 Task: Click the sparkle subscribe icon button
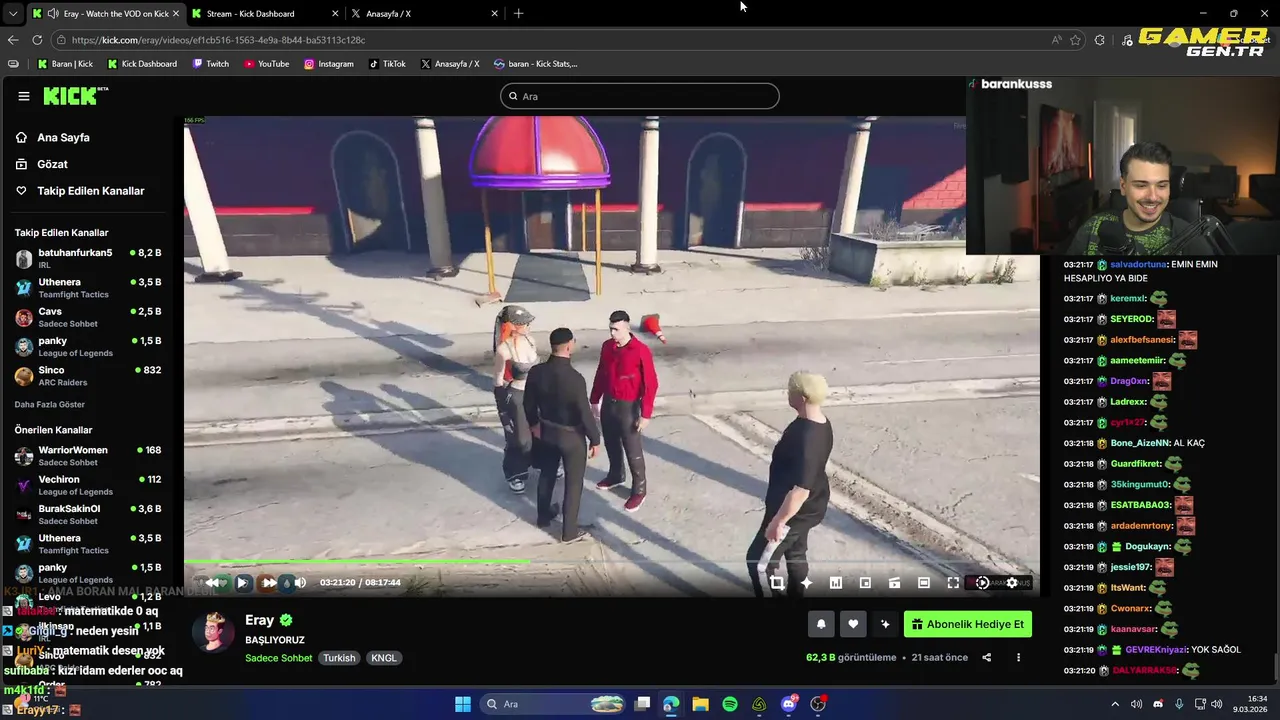885,624
